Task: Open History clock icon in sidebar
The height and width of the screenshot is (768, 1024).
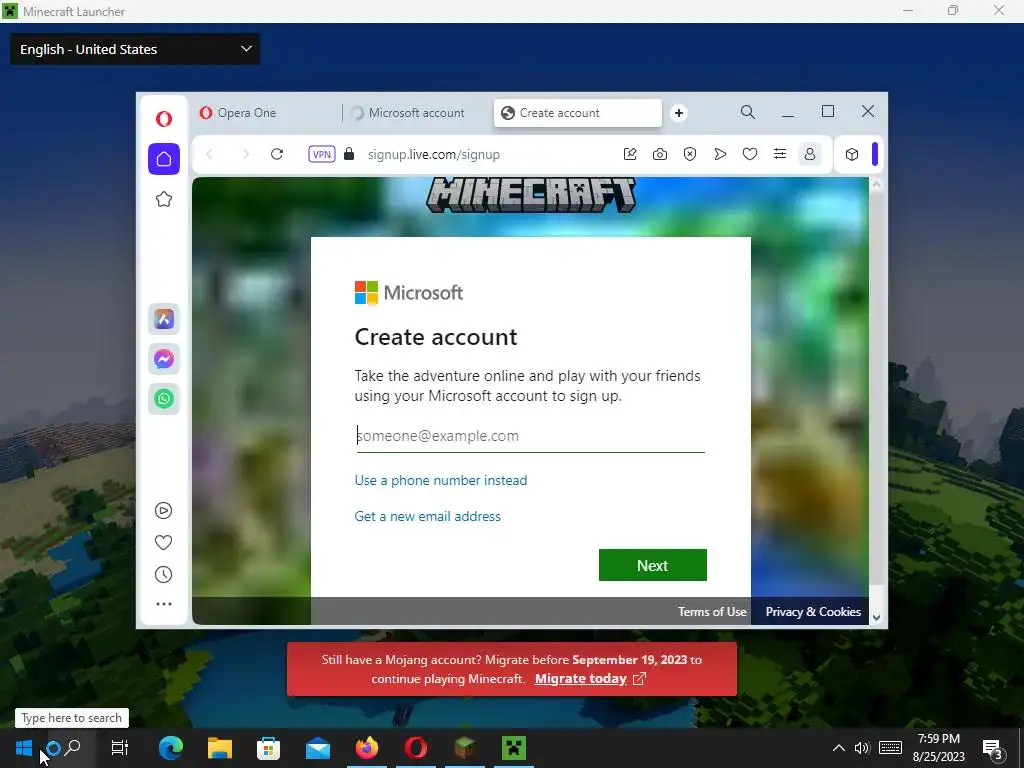Action: click(163, 574)
